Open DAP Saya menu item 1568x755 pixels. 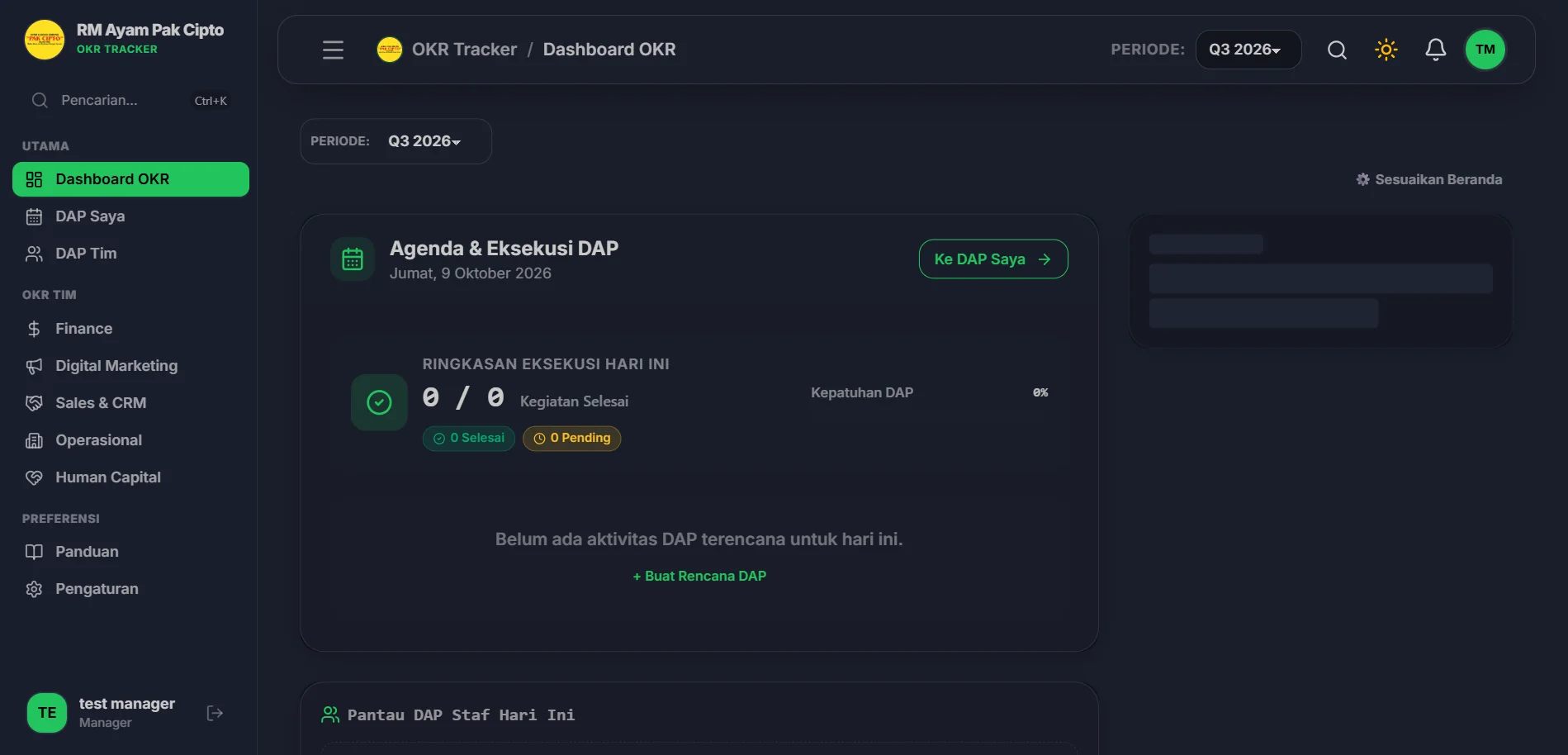click(x=130, y=216)
